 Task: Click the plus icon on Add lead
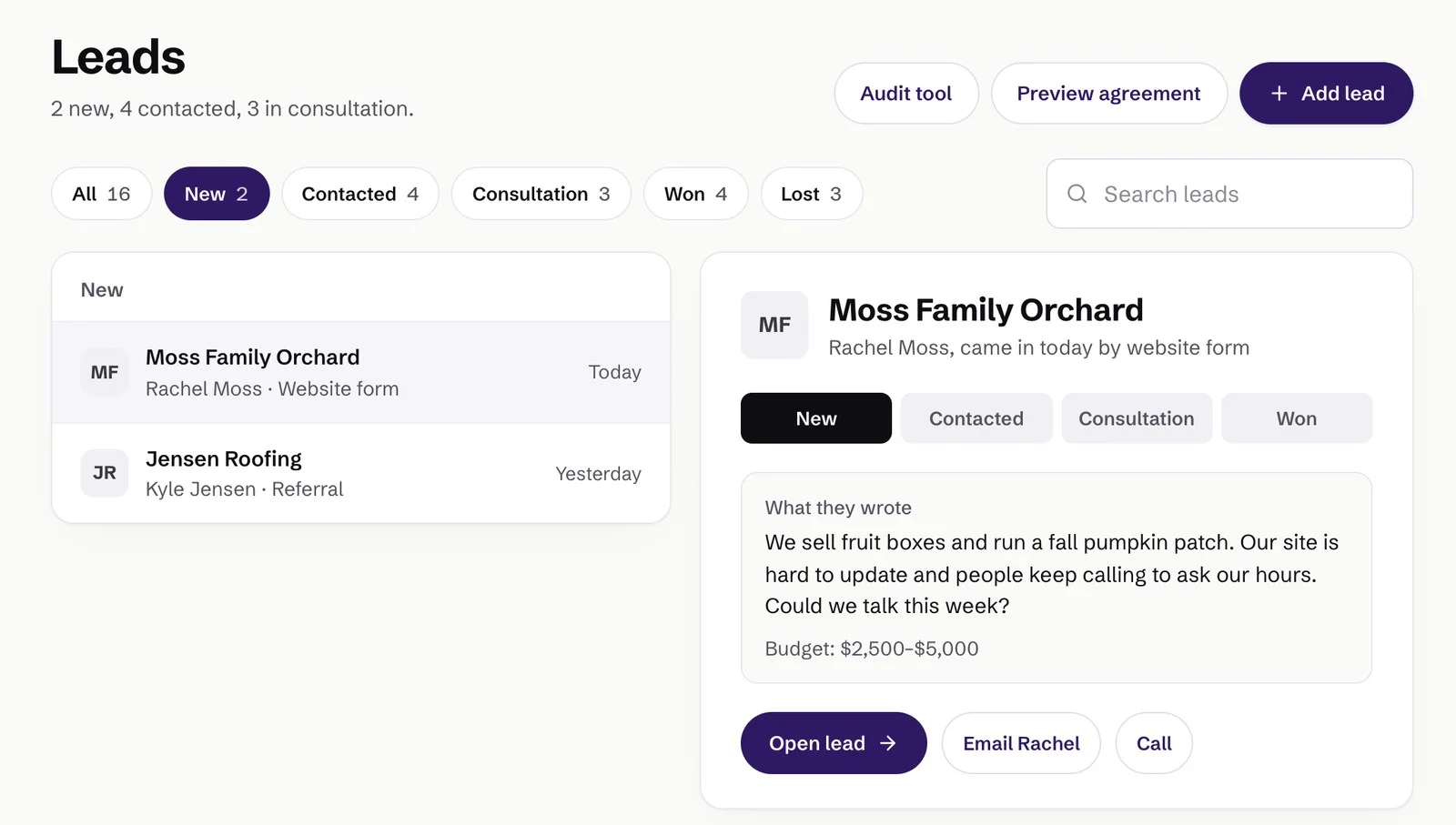point(1279,94)
